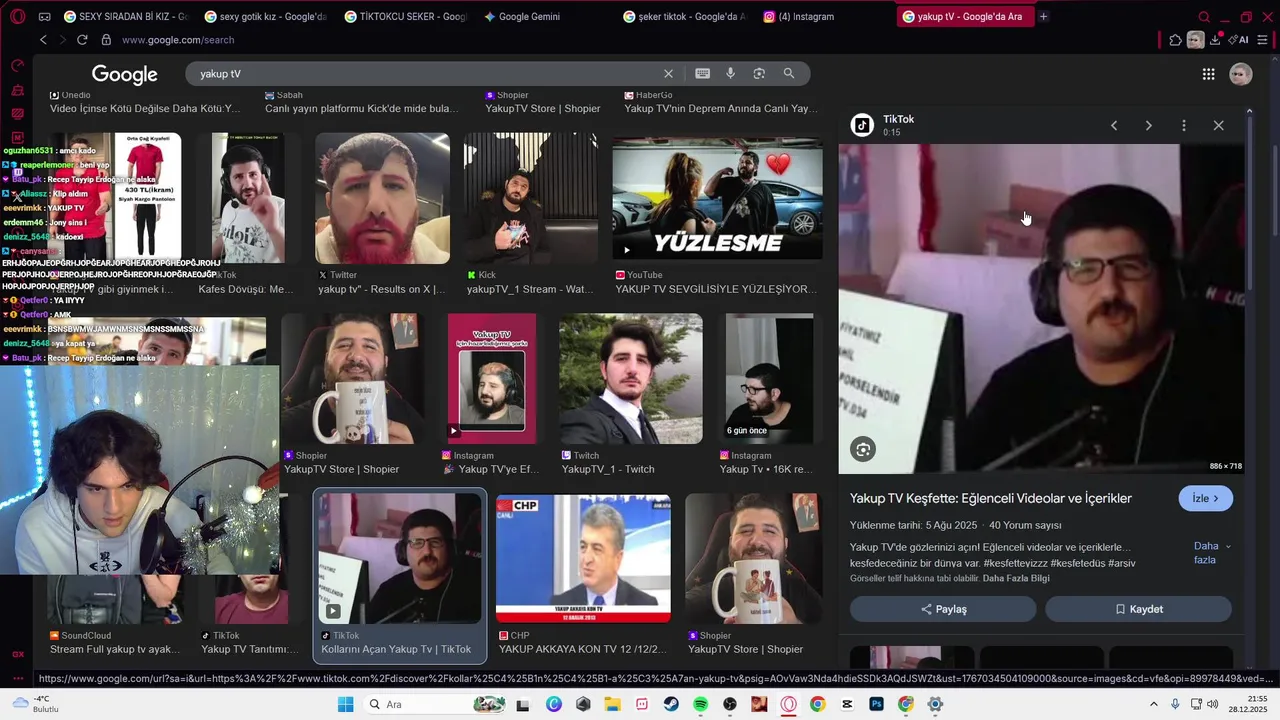Open the browser extensions icon
1280x720 pixels.
pos(1175,40)
